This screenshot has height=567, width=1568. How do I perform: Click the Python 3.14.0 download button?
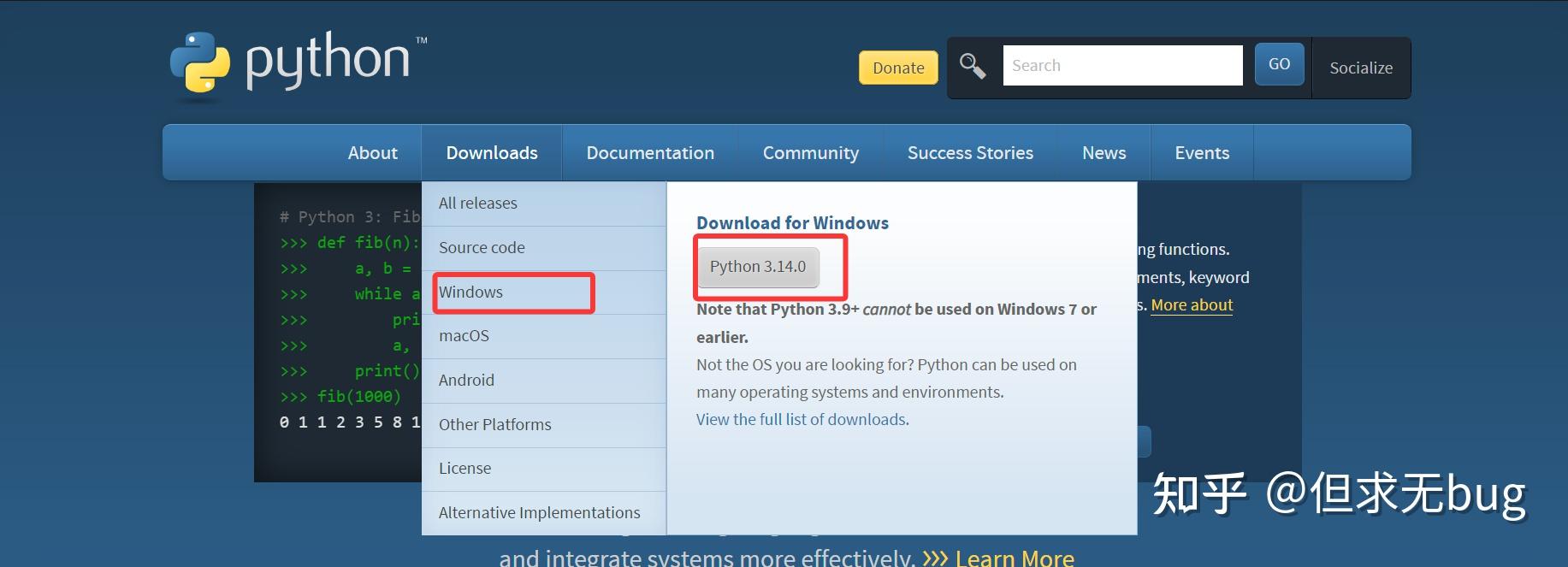[x=758, y=267]
